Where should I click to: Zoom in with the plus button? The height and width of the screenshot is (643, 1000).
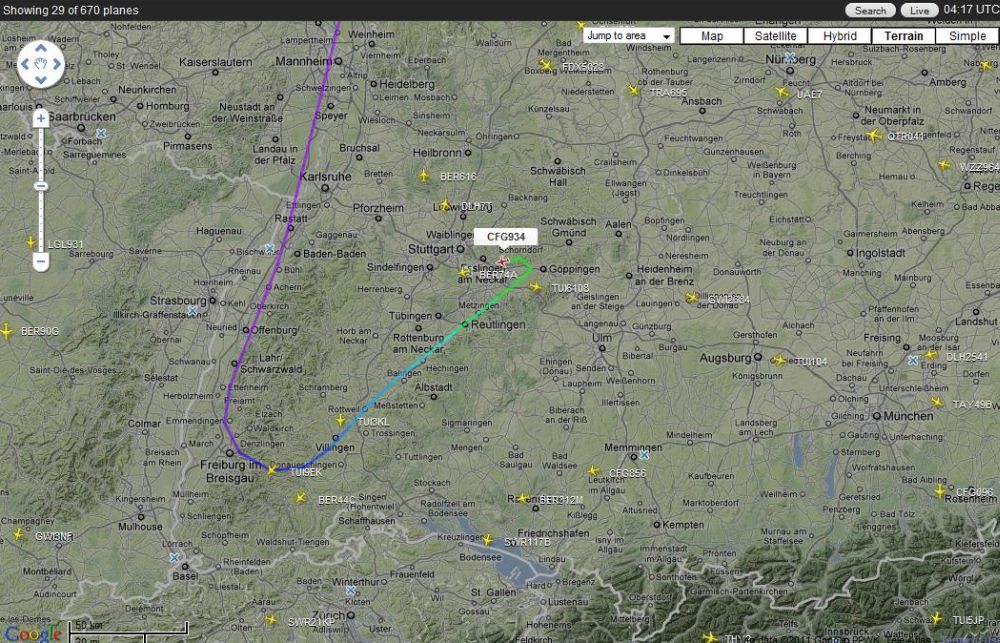[x=41, y=117]
